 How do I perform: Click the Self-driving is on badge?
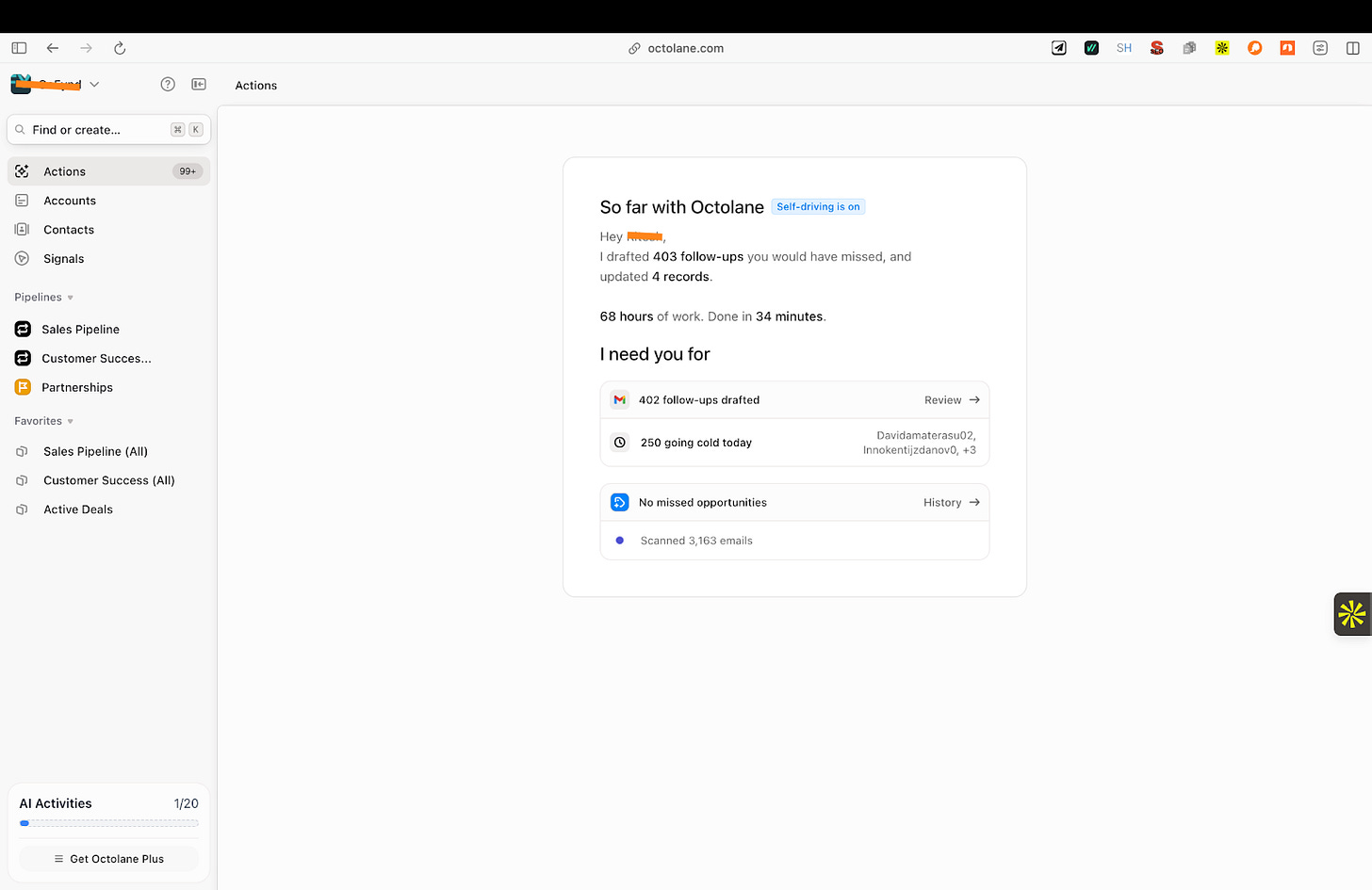coord(818,206)
